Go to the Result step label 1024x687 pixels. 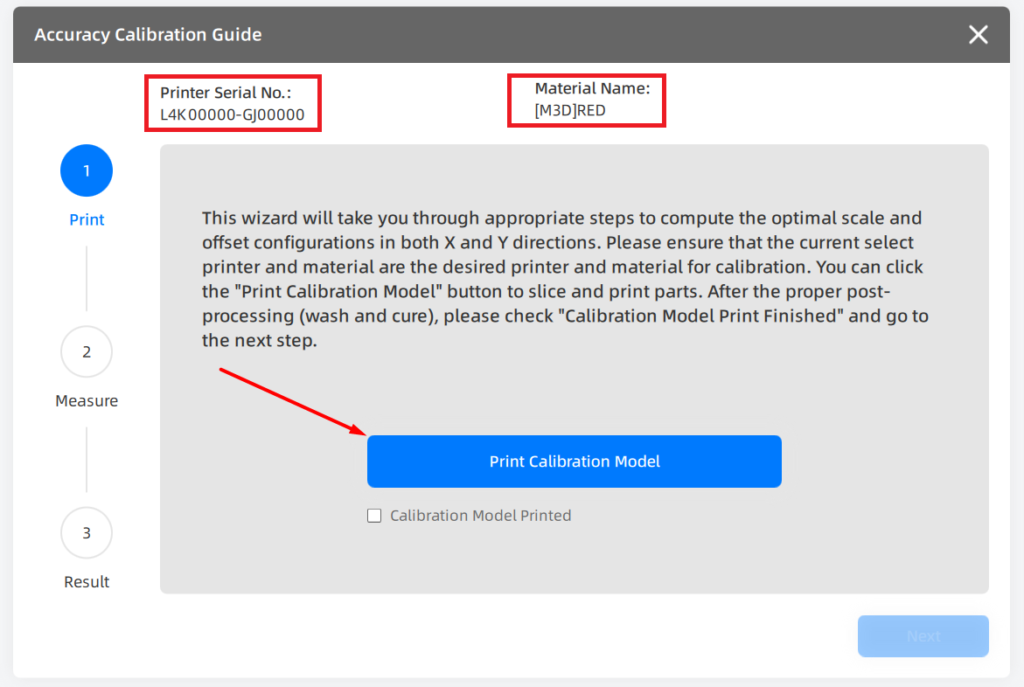point(86,582)
